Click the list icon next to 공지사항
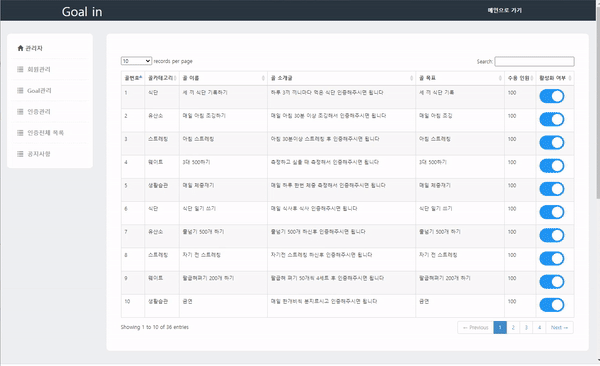 coord(20,154)
